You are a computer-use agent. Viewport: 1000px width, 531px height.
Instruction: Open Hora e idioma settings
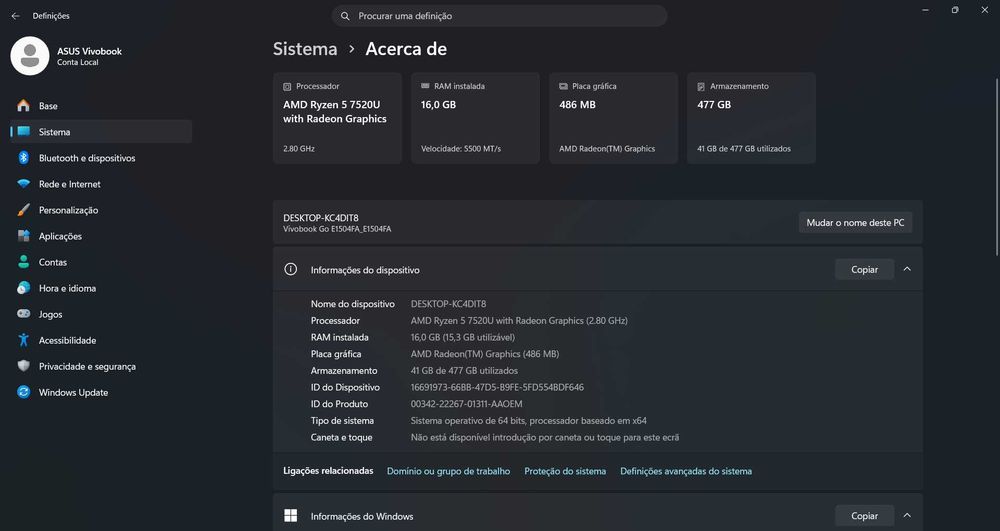101,288
